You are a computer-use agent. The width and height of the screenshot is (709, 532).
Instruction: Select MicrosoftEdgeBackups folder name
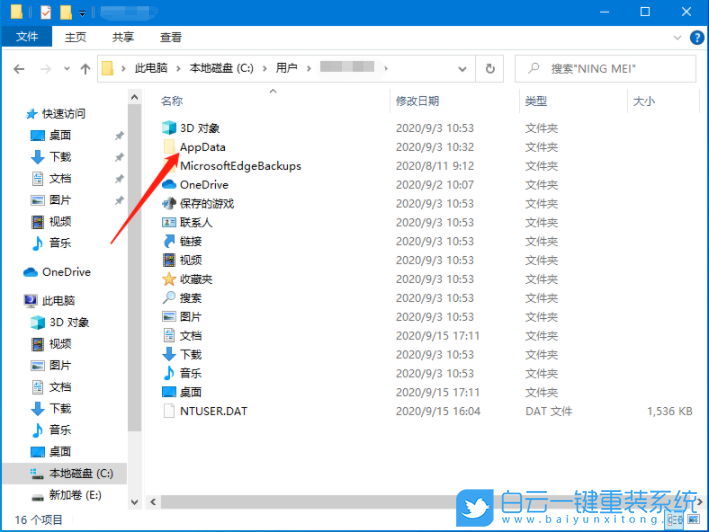click(x=241, y=166)
